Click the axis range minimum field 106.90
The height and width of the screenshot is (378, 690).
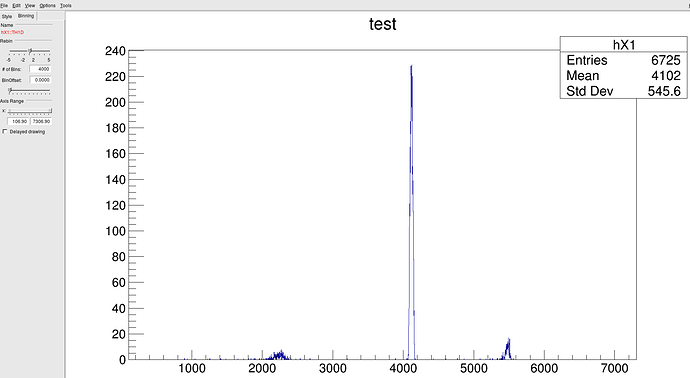click(x=18, y=121)
